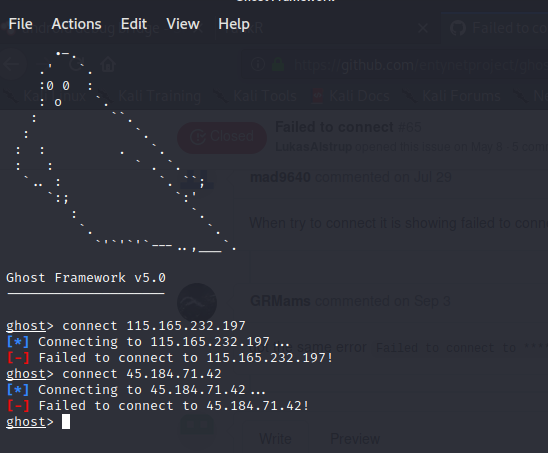The width and height of the screenshot is (548, 453).
Task: Click the blue [*] status marker for 45.184.71.42
Action: (18, 390)
